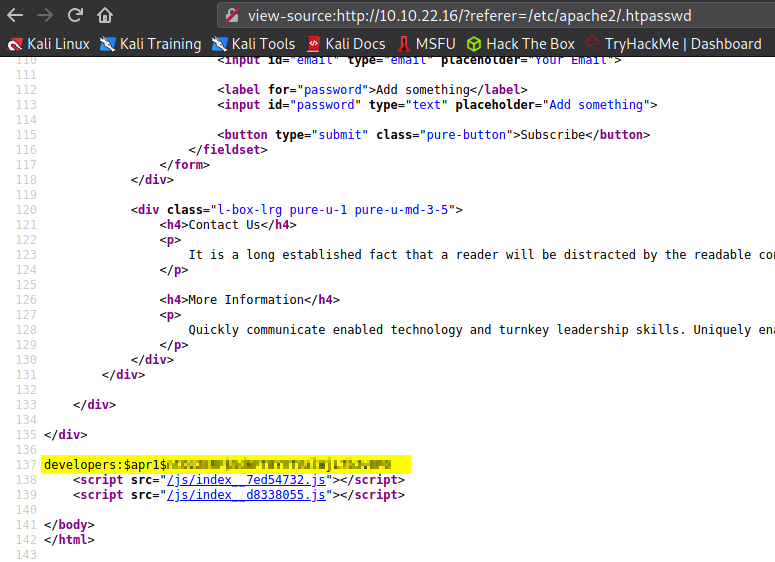
Task: Open the browser home page icon
Action: point(104,16)
